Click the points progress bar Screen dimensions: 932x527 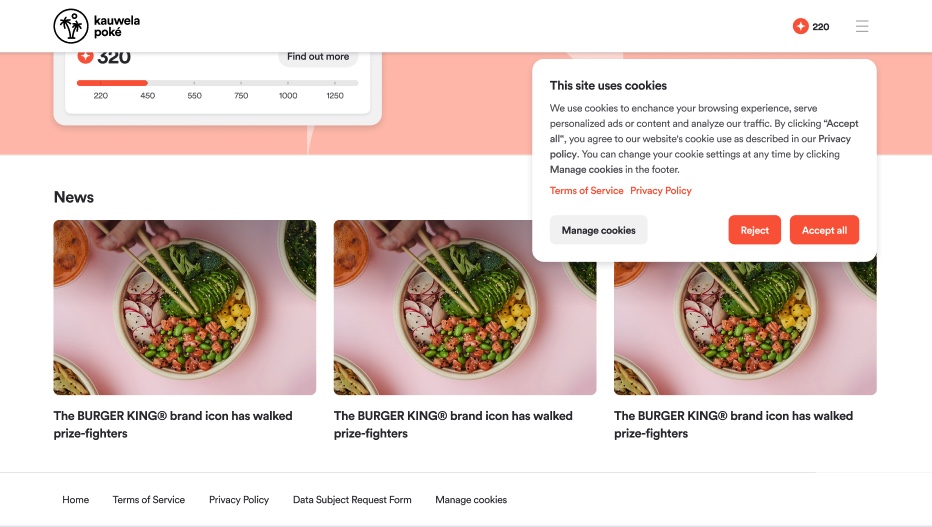[x=218, y=83]
